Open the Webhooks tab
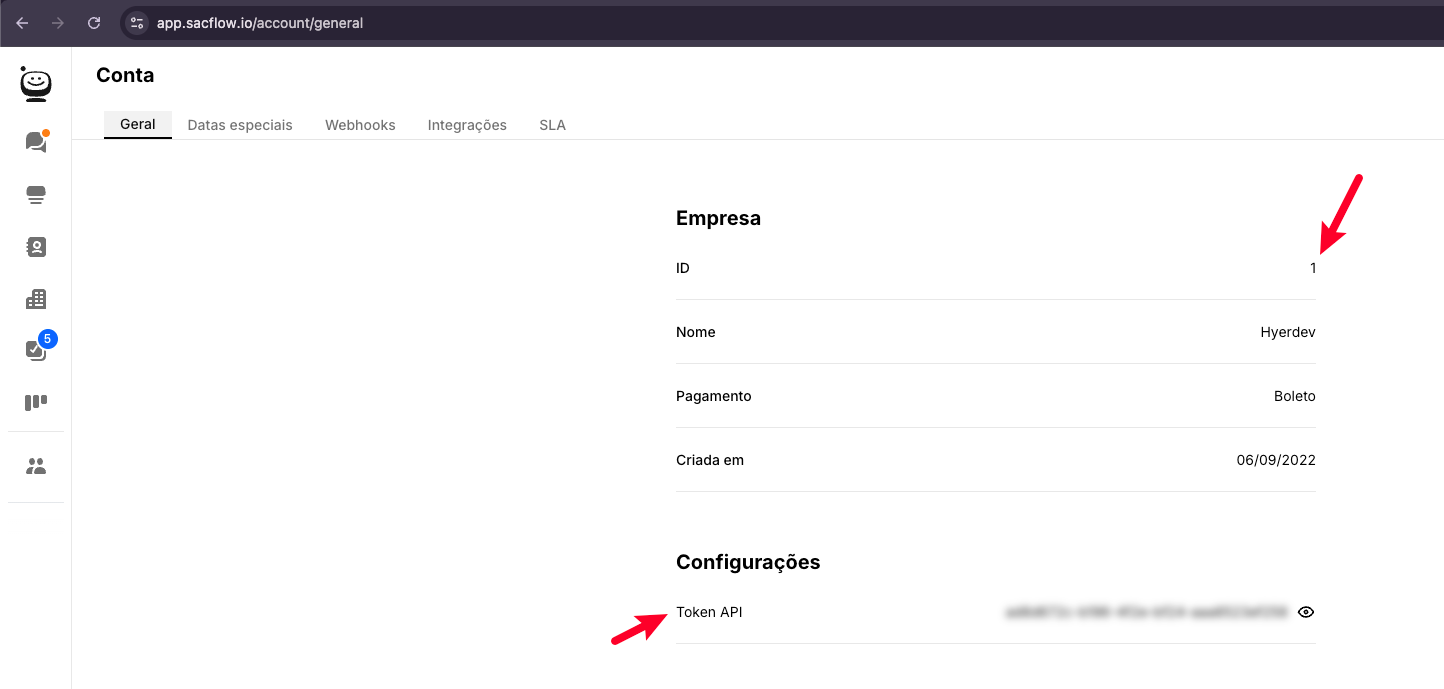Viewport: 1444px width, 689px height. [x=360, y=125]
